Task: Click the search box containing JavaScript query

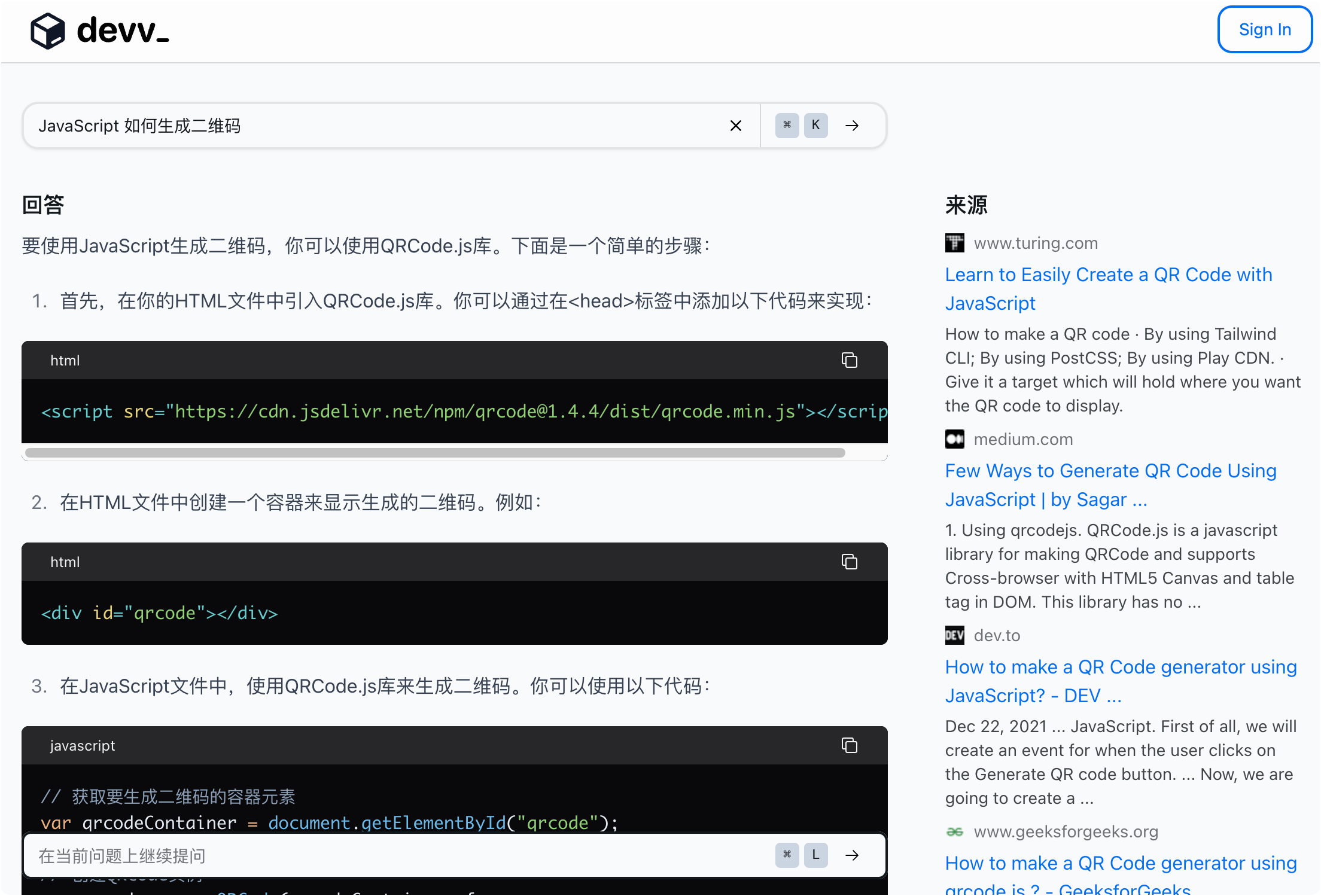Action: click(x=391, y=126)
